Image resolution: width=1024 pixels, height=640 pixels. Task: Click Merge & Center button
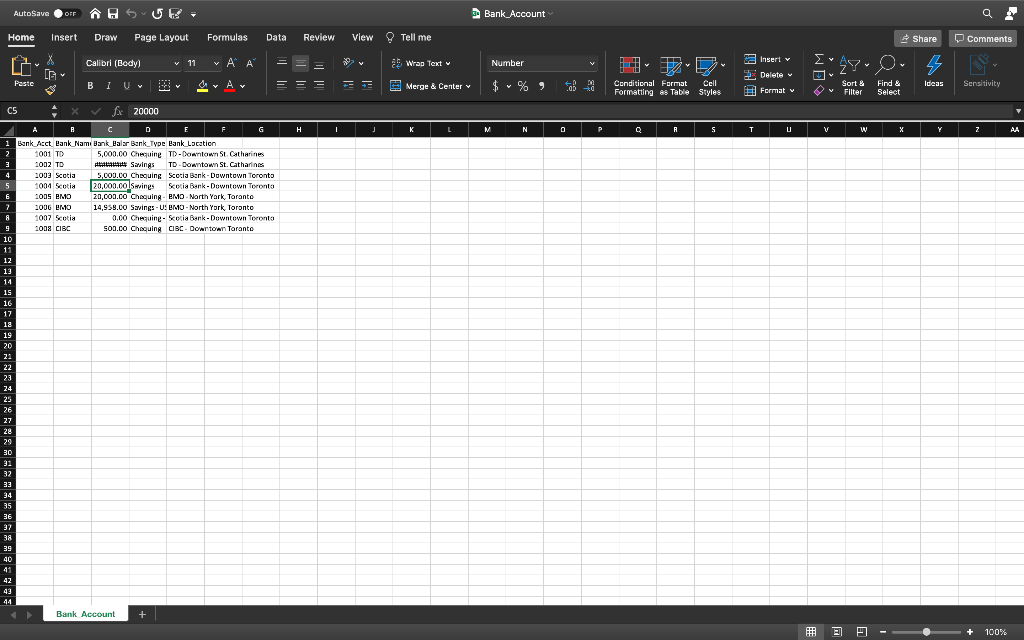[x=430, y=86]
